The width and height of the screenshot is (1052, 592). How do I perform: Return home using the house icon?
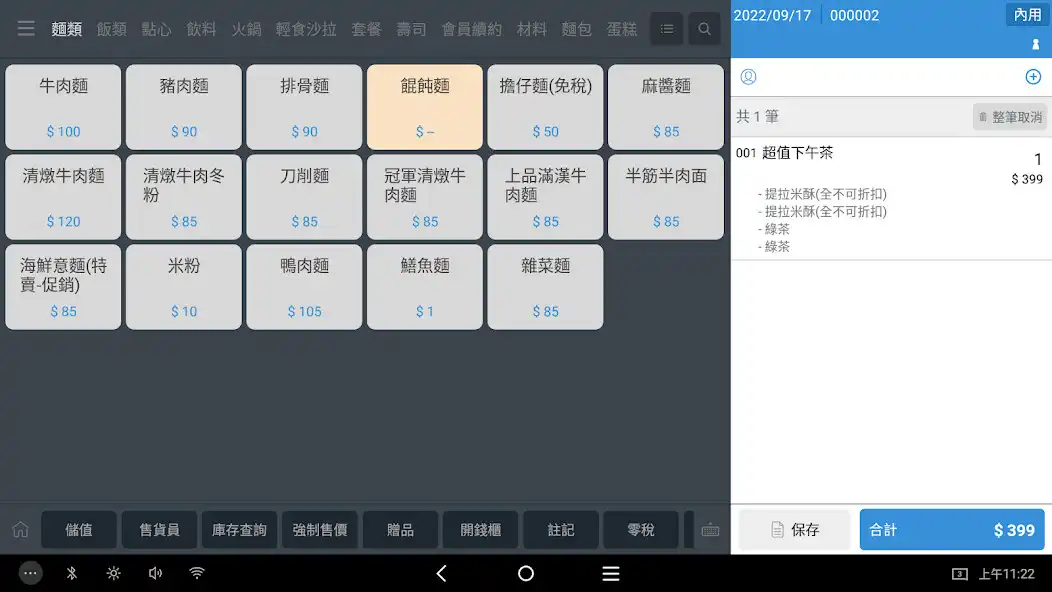point(19,530)
